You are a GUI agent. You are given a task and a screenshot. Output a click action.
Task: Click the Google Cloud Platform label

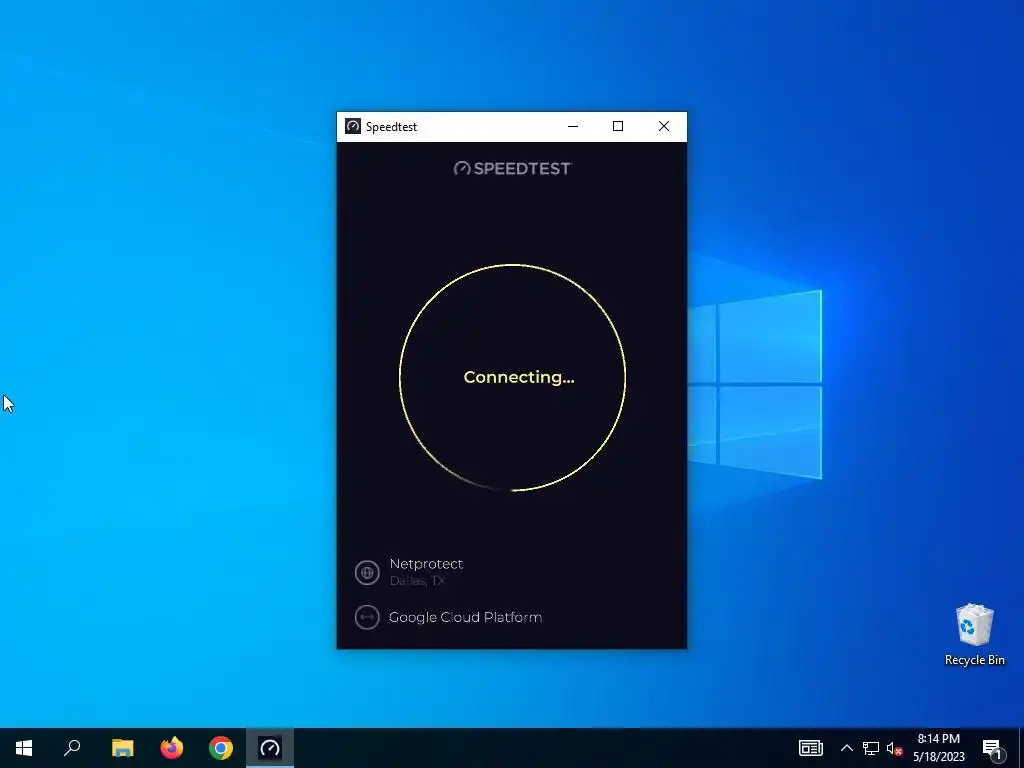point(465,617)
